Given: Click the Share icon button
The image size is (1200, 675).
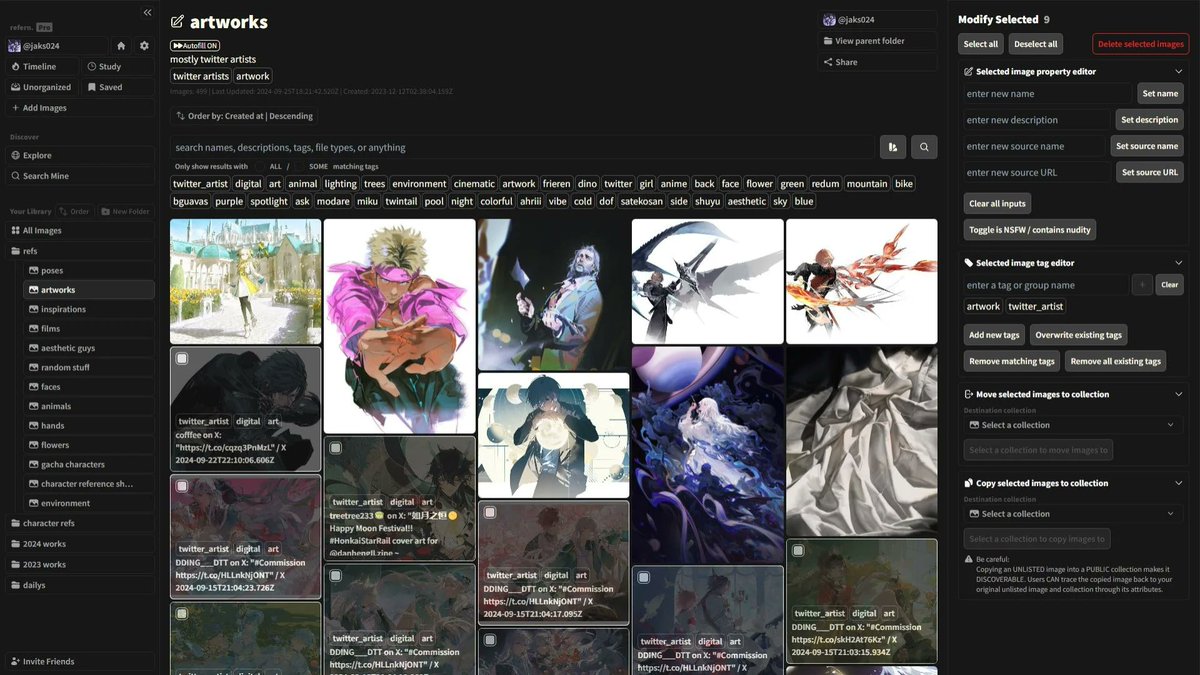Looking at the screenshot, I should (x=828, y=62).
